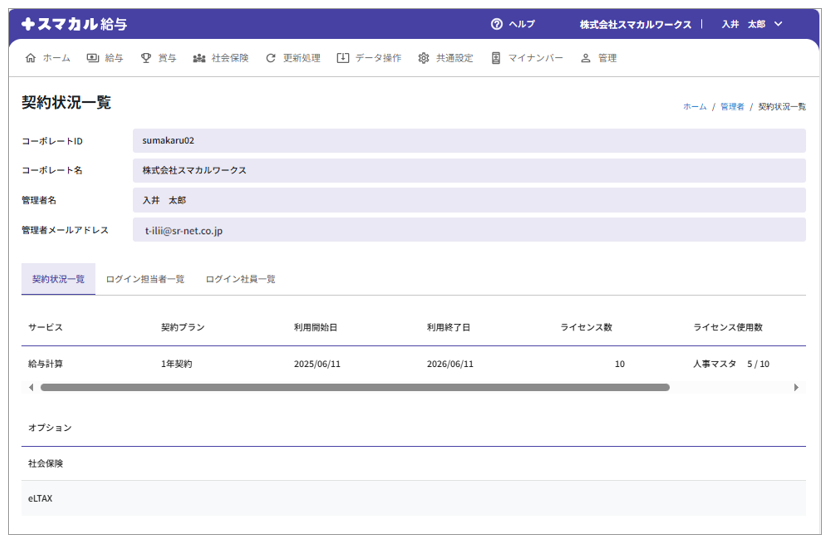830x545 pixels.
Task: Click the left scroll arrow of table
Action: click(x=30, y=387)
